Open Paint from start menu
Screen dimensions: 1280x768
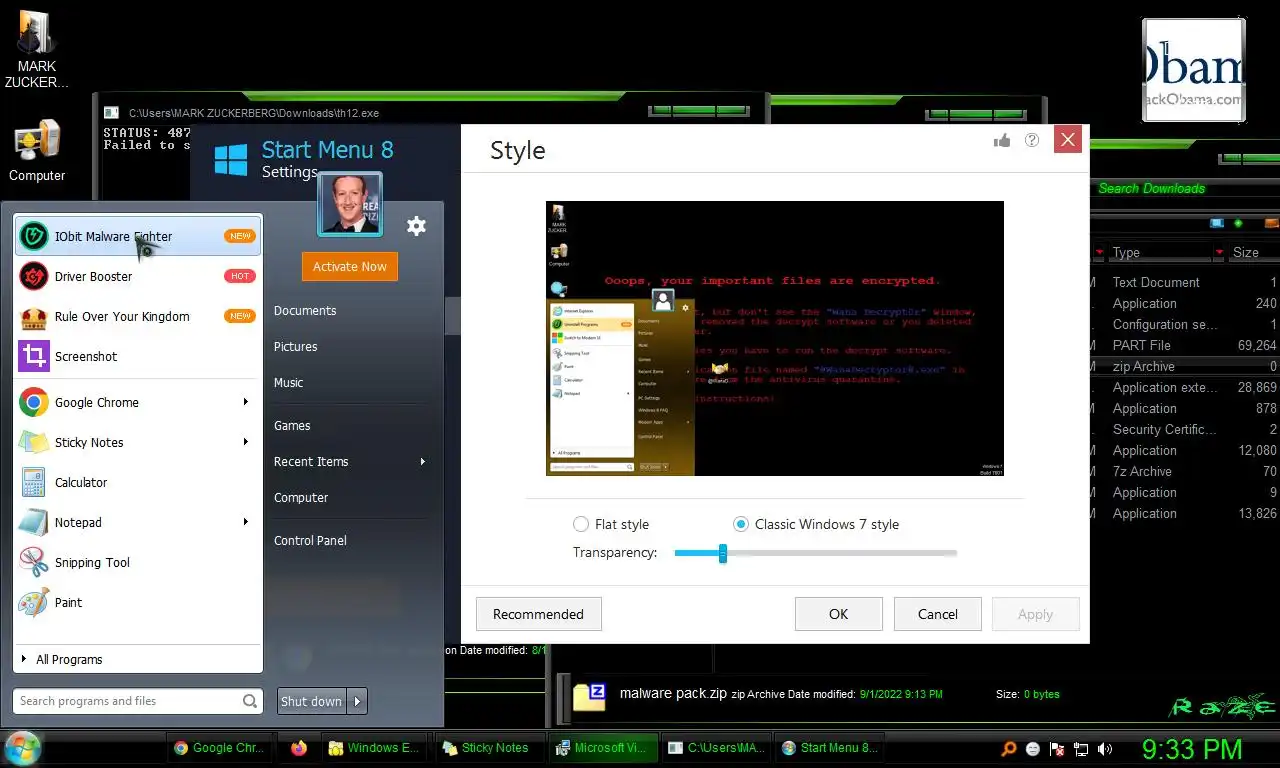[138, 602]
